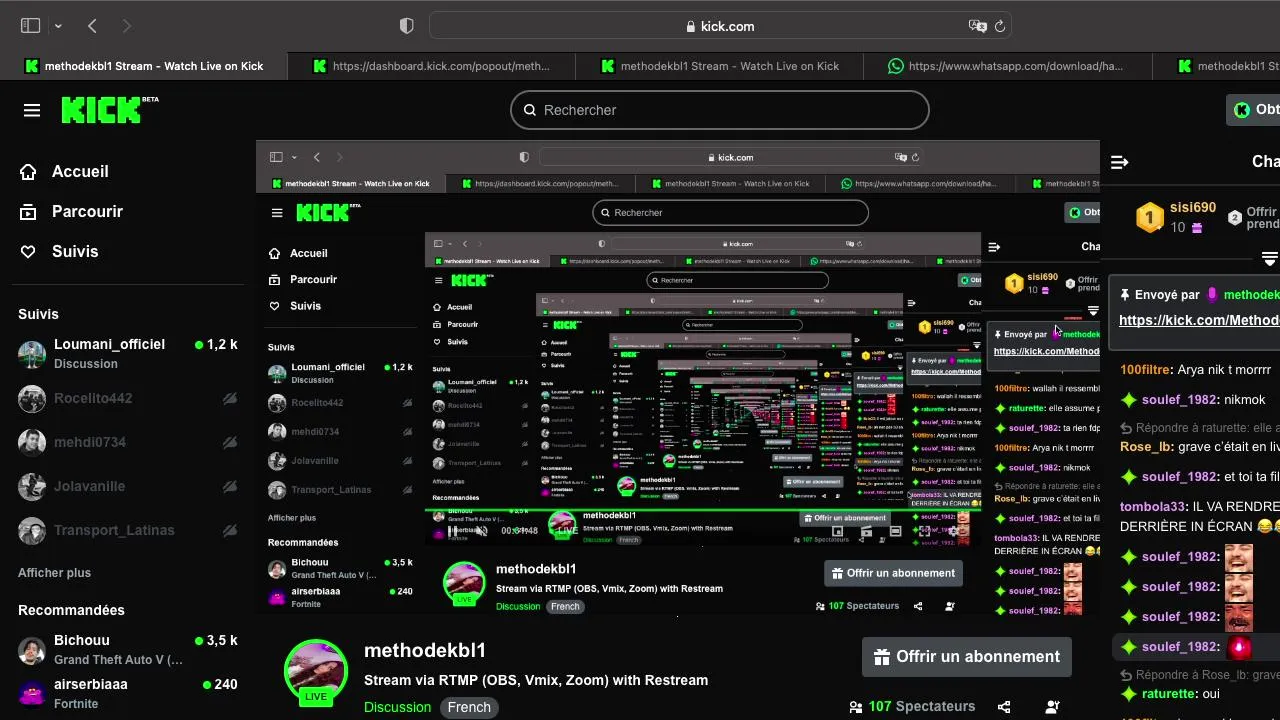This screenshot has width=1280, height=720.
Task: Open the last methodekbl1 tab at right edge
Action: point(1216,66)
